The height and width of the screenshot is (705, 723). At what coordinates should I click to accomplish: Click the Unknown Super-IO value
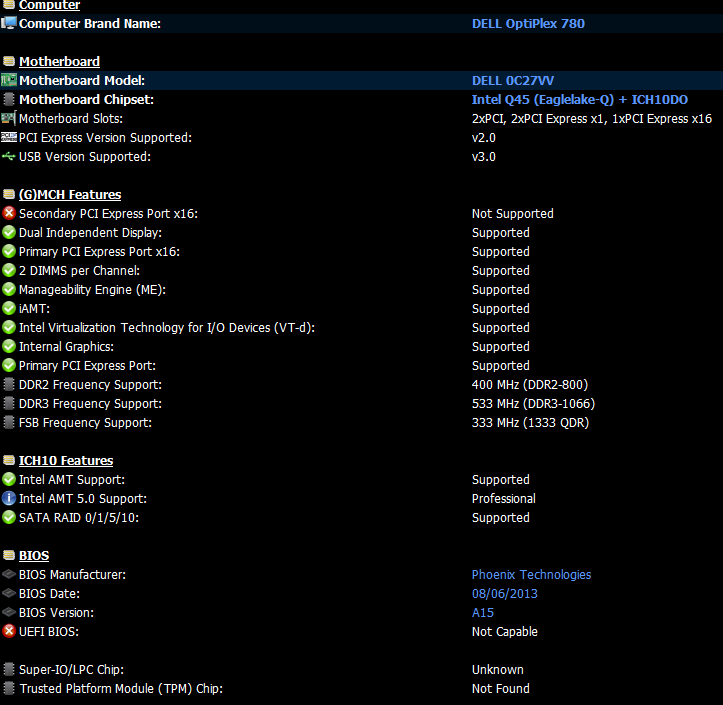498,669
